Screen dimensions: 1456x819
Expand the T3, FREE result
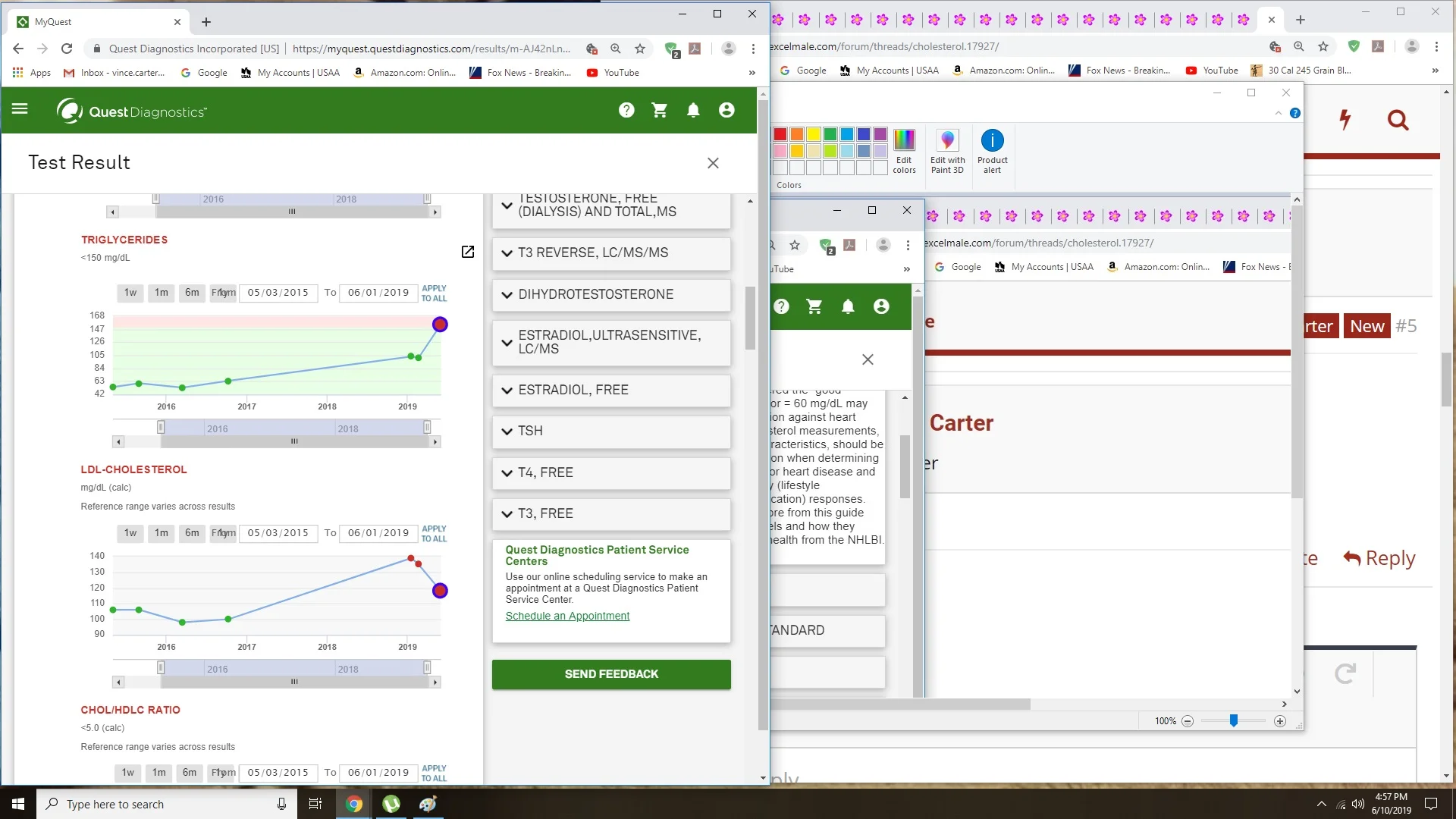click(x=611, y=513)
